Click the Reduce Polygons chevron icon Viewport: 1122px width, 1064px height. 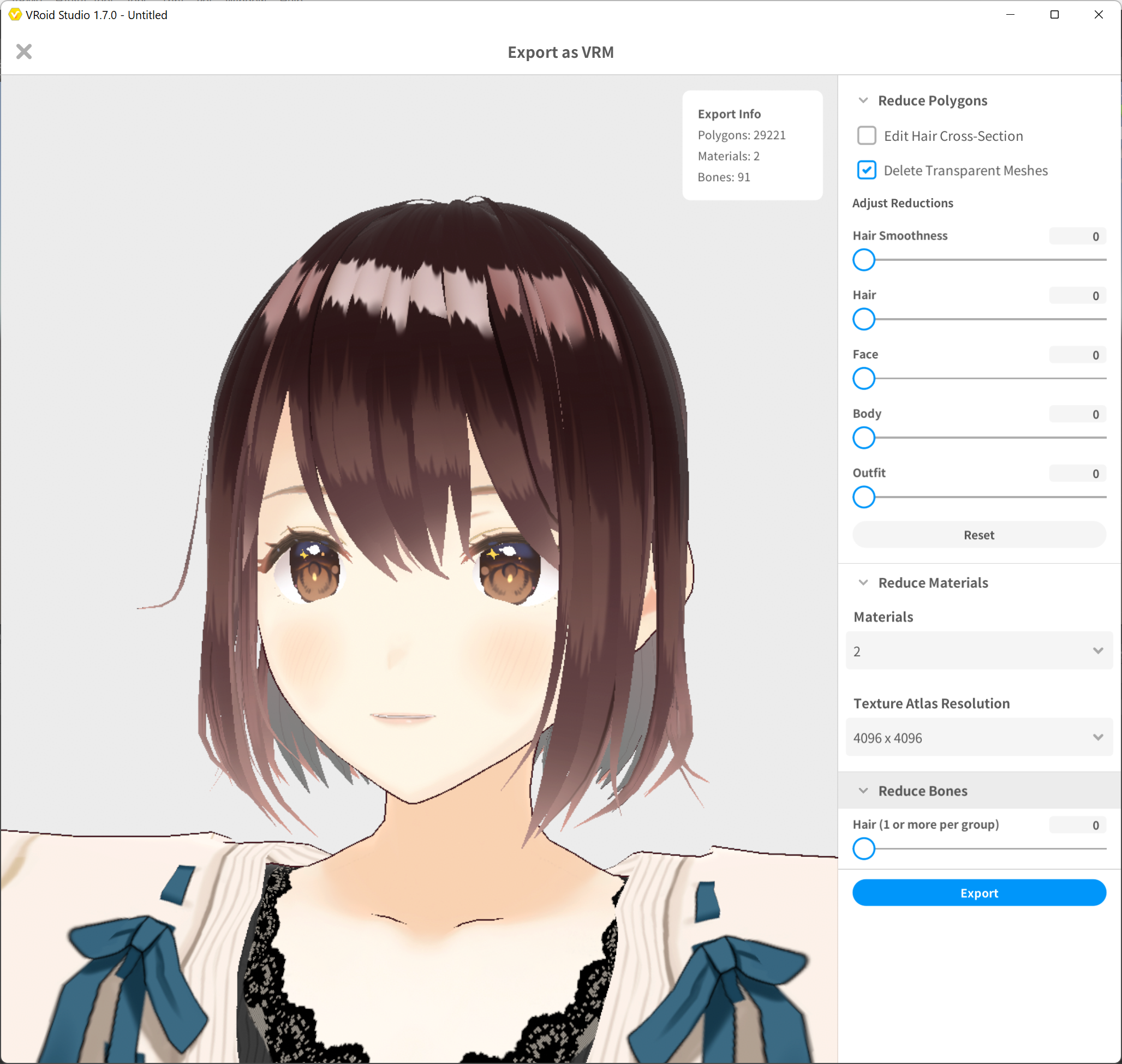pos(863,100)
